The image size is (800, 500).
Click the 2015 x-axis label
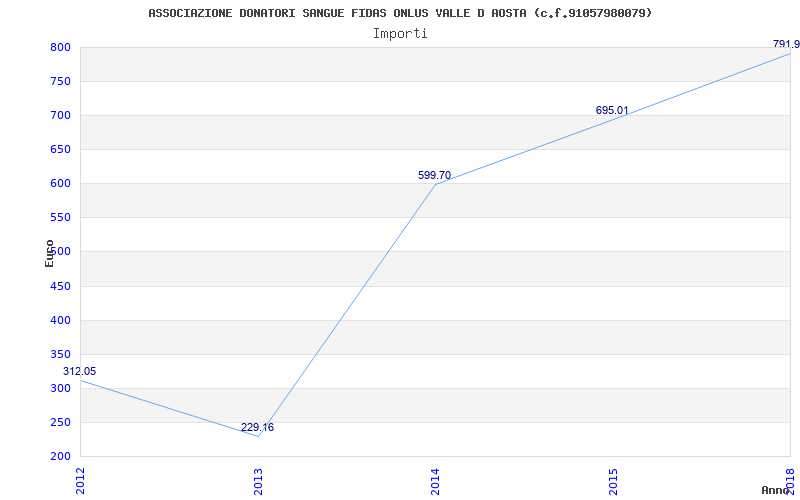tap(613, 481)
